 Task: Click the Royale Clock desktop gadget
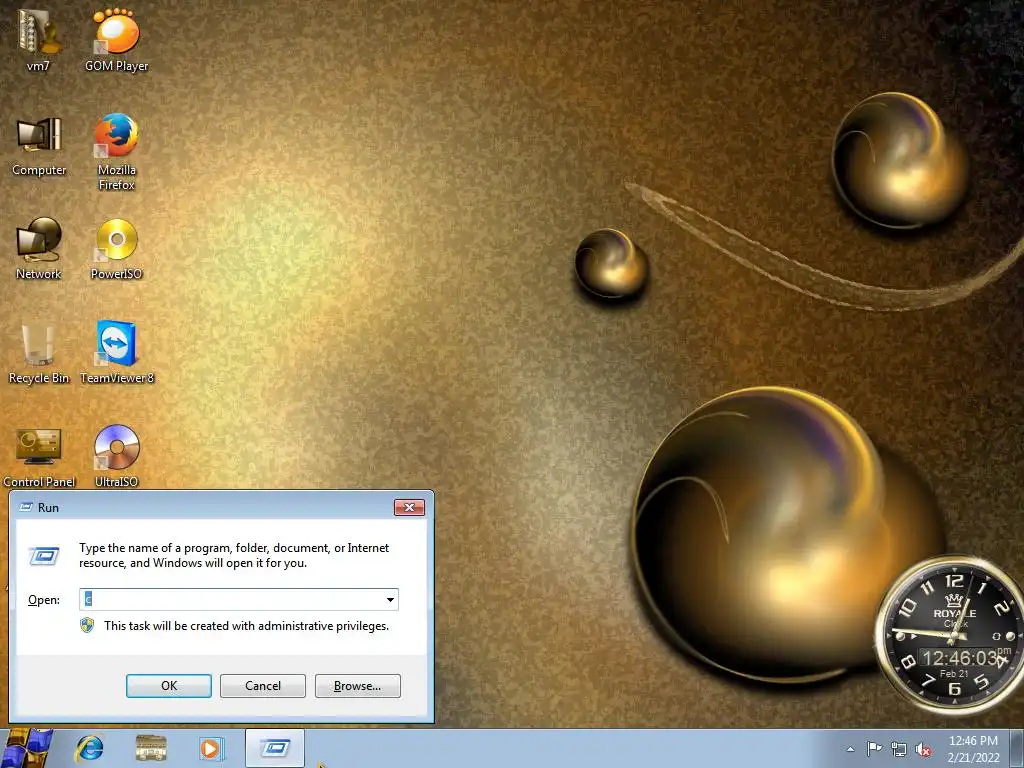(x=950, y=635)
